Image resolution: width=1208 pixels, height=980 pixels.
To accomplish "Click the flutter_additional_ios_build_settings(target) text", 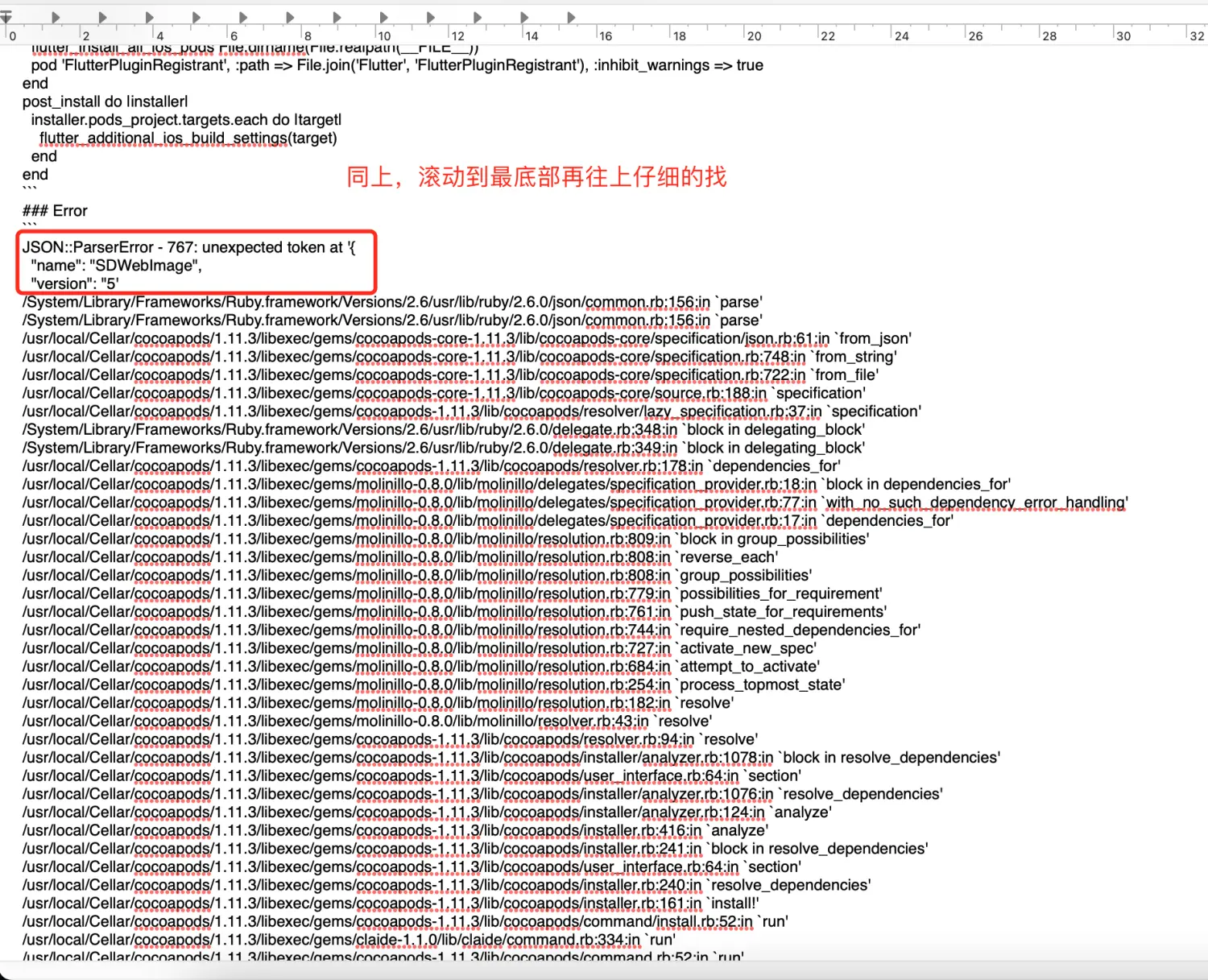I will point(188,139).
